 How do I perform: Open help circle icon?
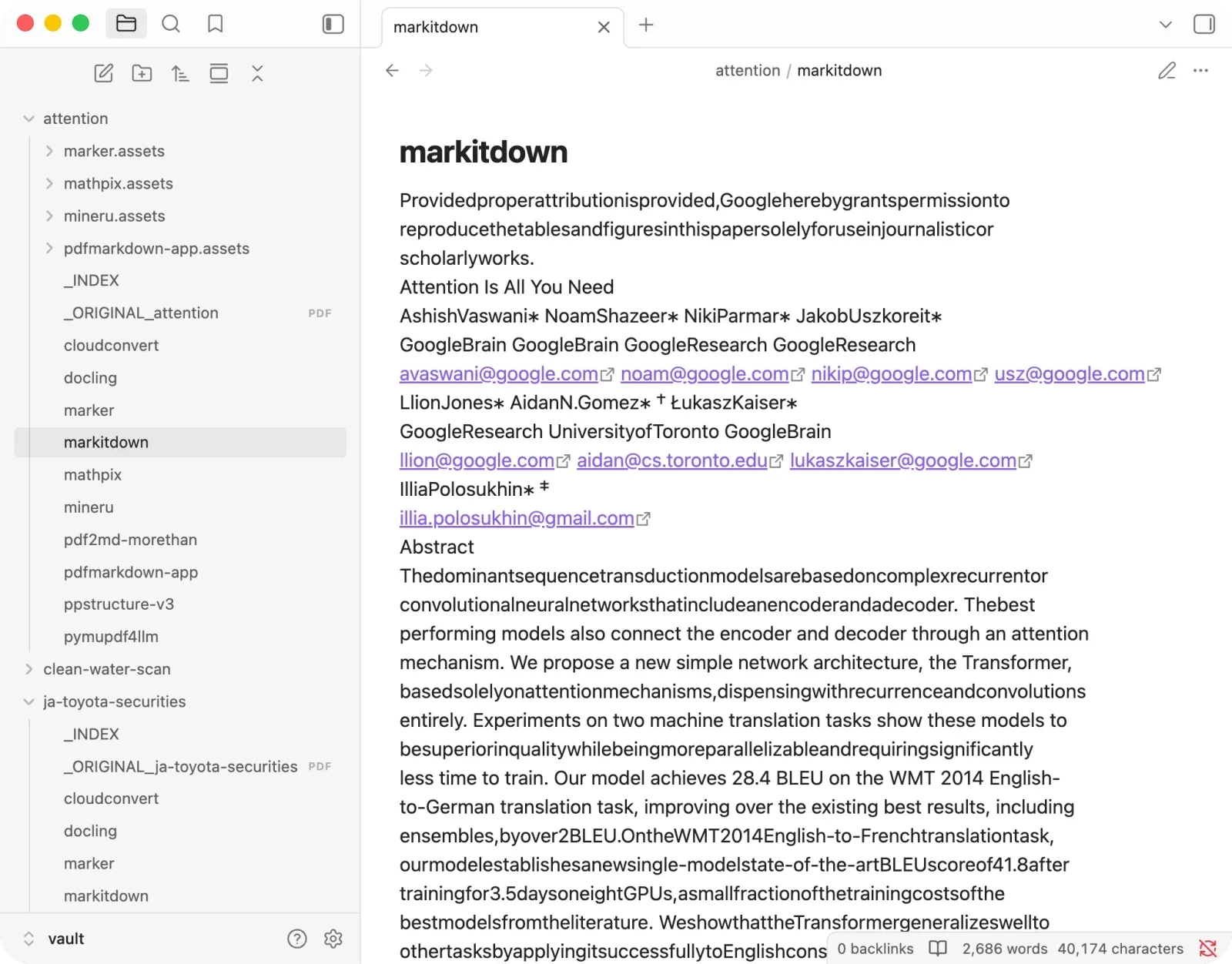297,939
